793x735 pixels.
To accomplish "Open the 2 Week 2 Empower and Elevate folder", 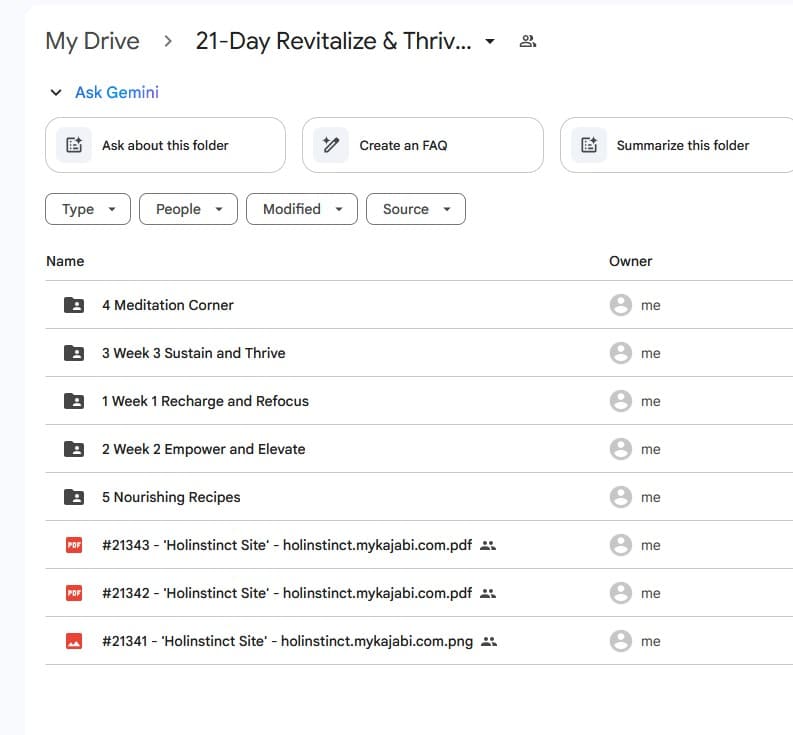I will pos(203,449).
